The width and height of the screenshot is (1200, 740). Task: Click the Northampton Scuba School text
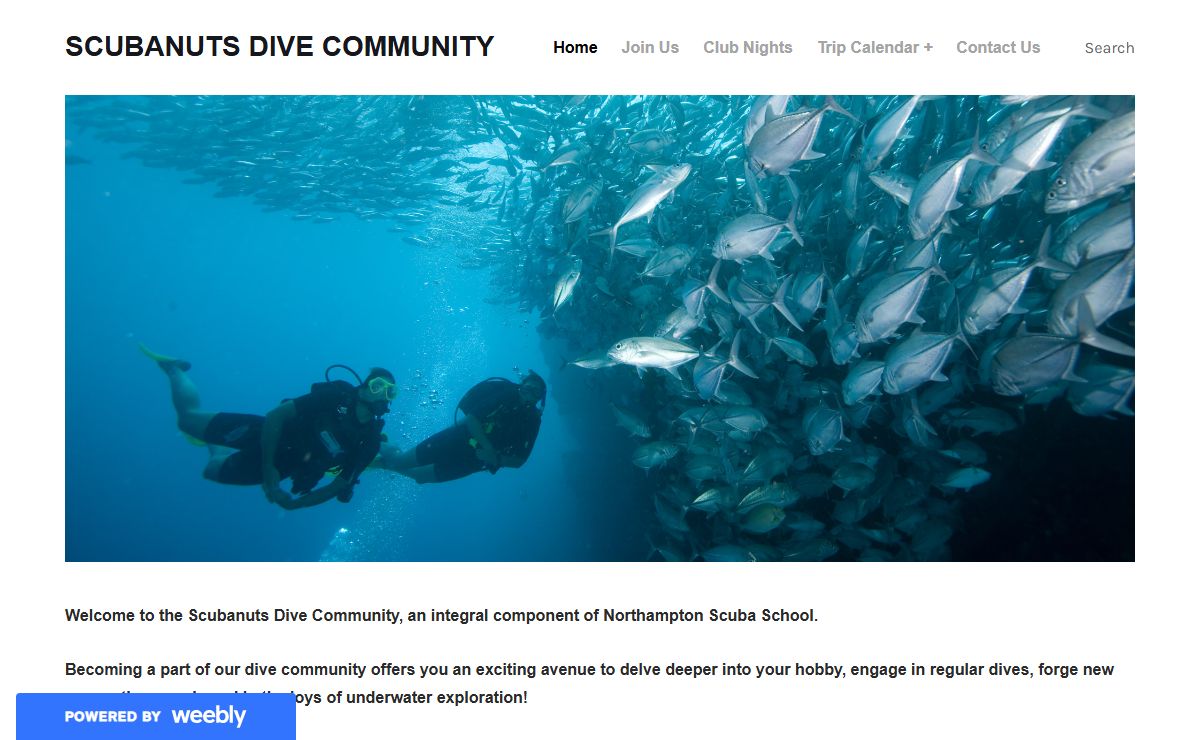point(709,615)
